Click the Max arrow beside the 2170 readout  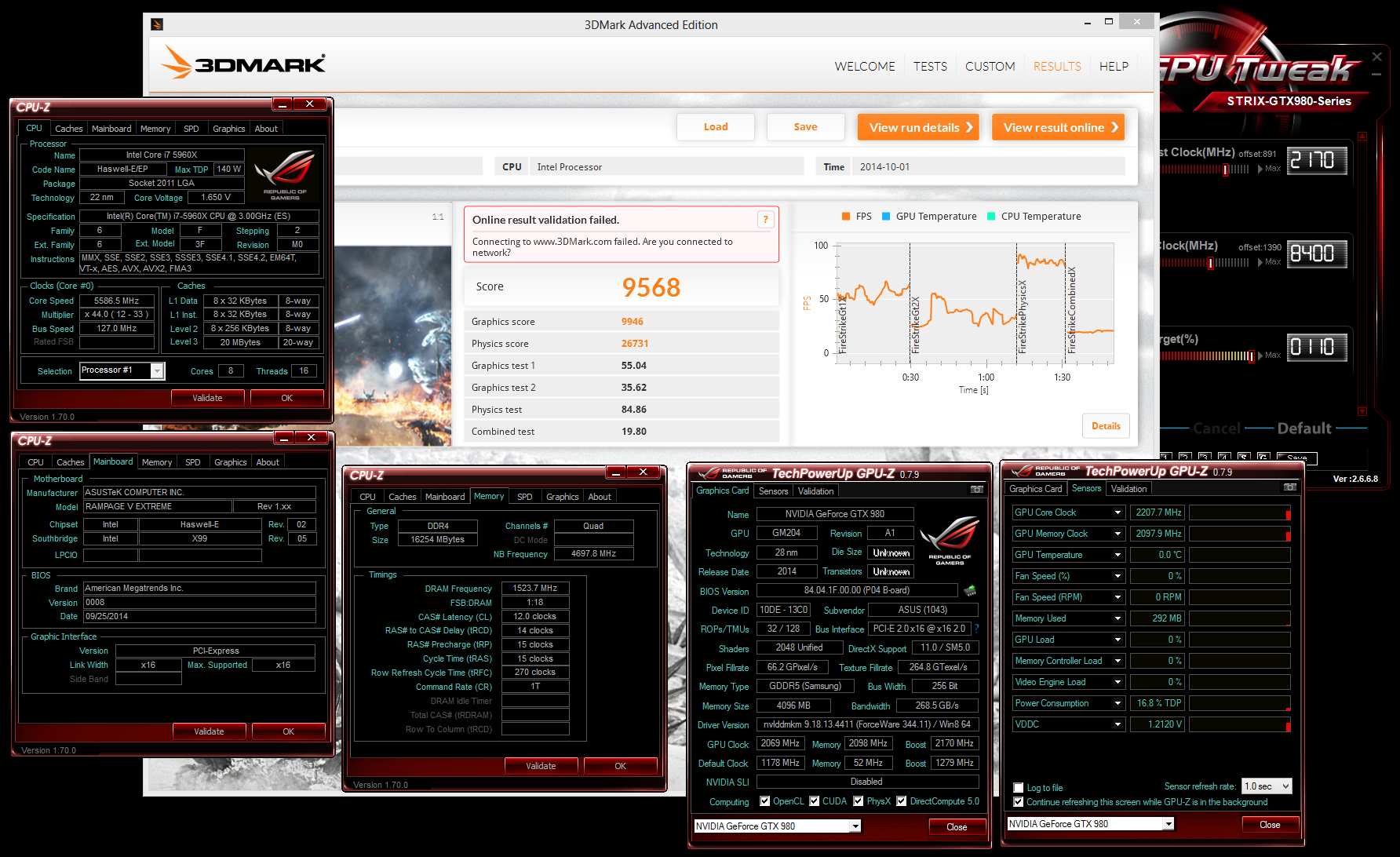1260,169
